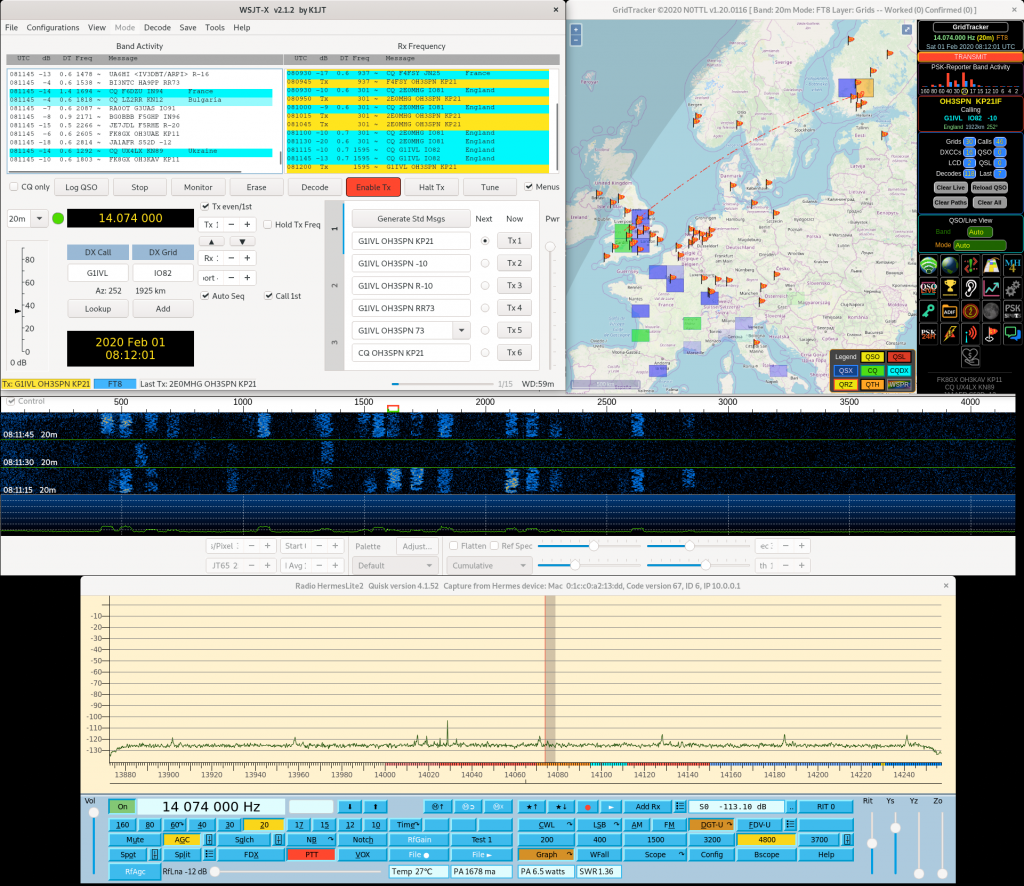The width and height of the screenshot is (1024, 886).
Task: Open the File menu in WSJT-X
Action: 12,27
